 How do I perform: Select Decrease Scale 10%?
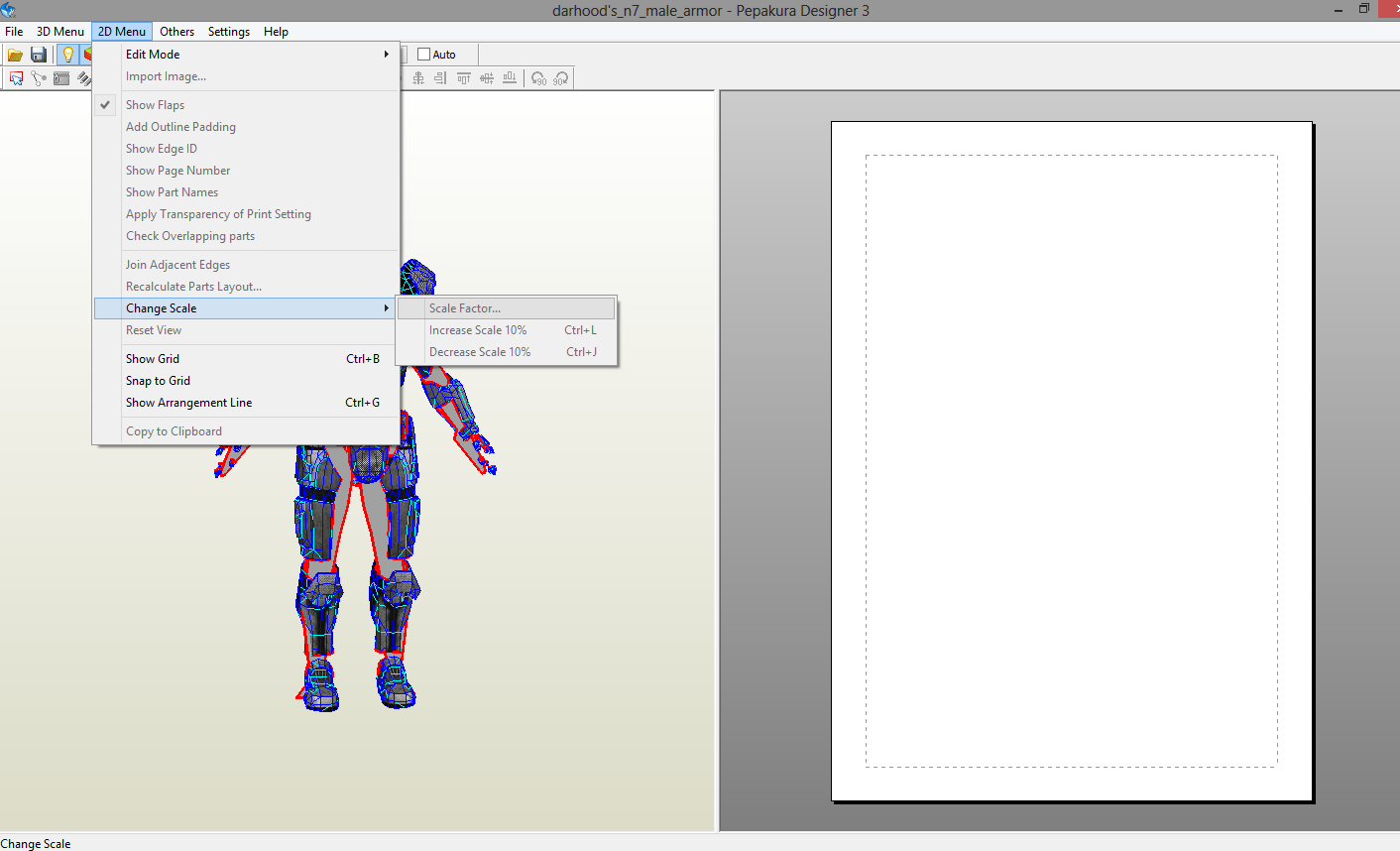click(x=507, y=352)
